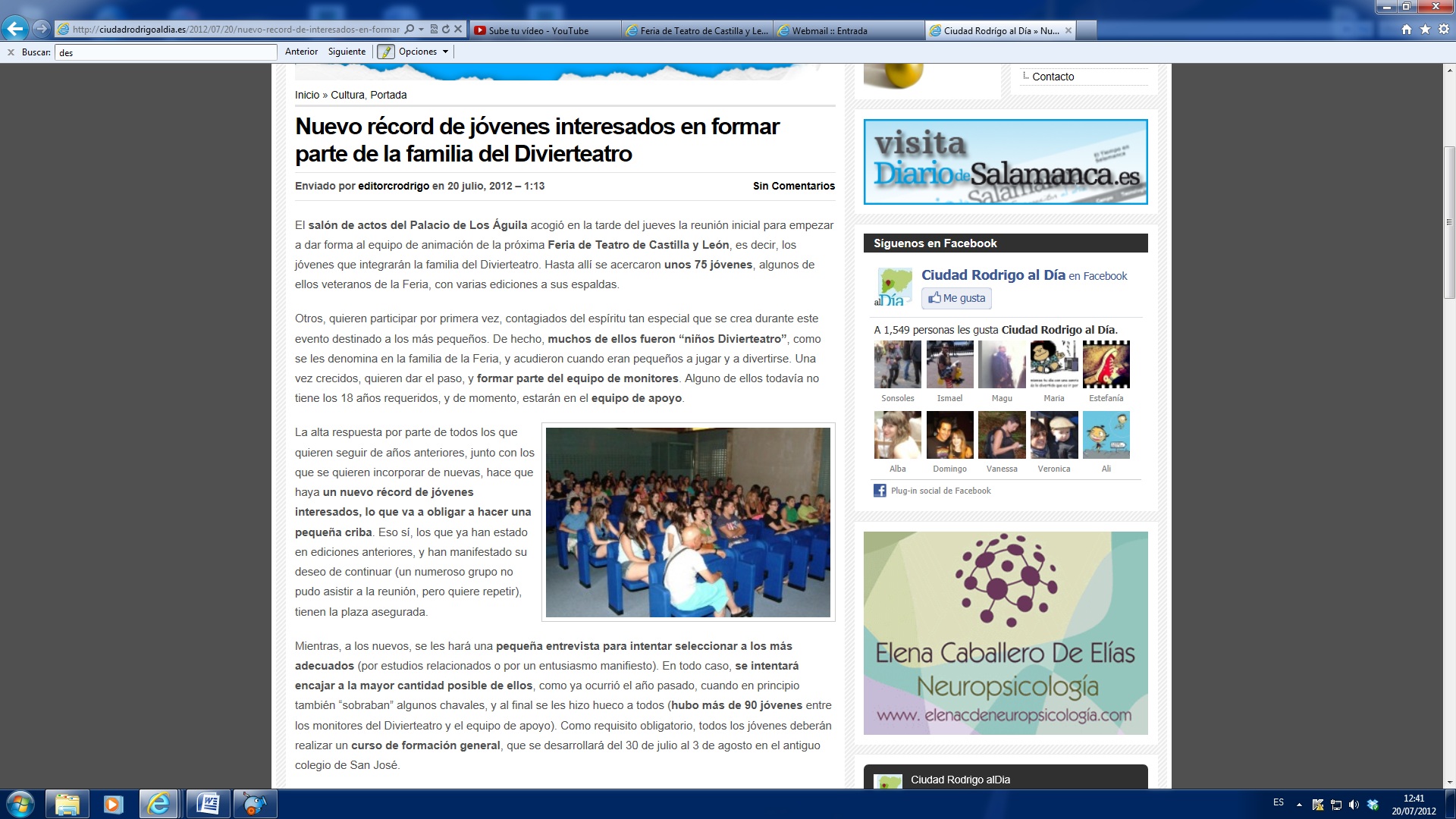Image resolution: width=1456 pixels, height=819 pixels.
Task: Close the Ciudad Rodrigo al Día tab
Action: point(1068,30)
